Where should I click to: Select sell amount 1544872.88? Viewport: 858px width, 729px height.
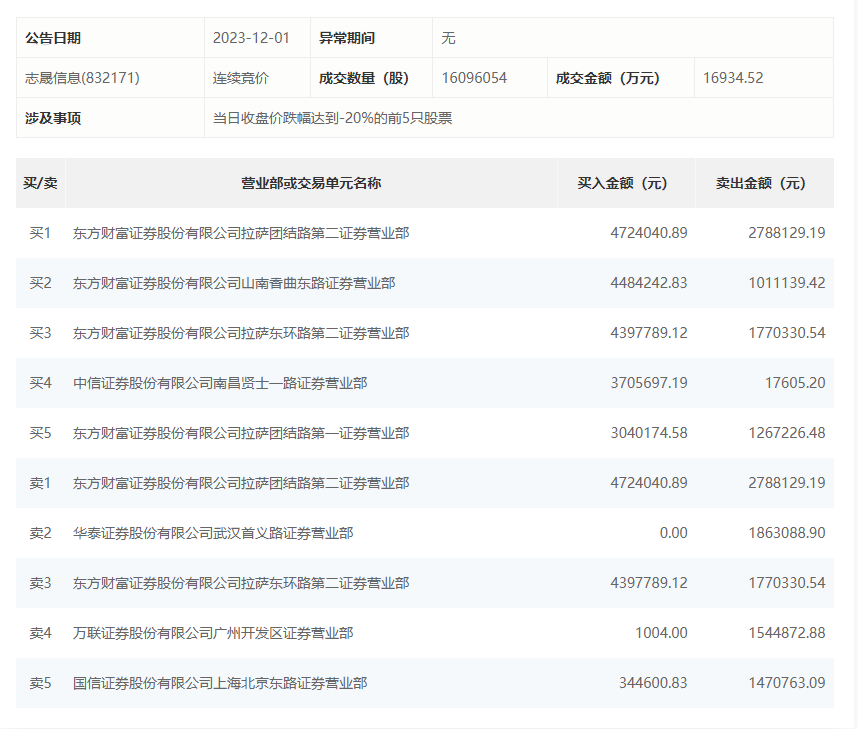787,633
